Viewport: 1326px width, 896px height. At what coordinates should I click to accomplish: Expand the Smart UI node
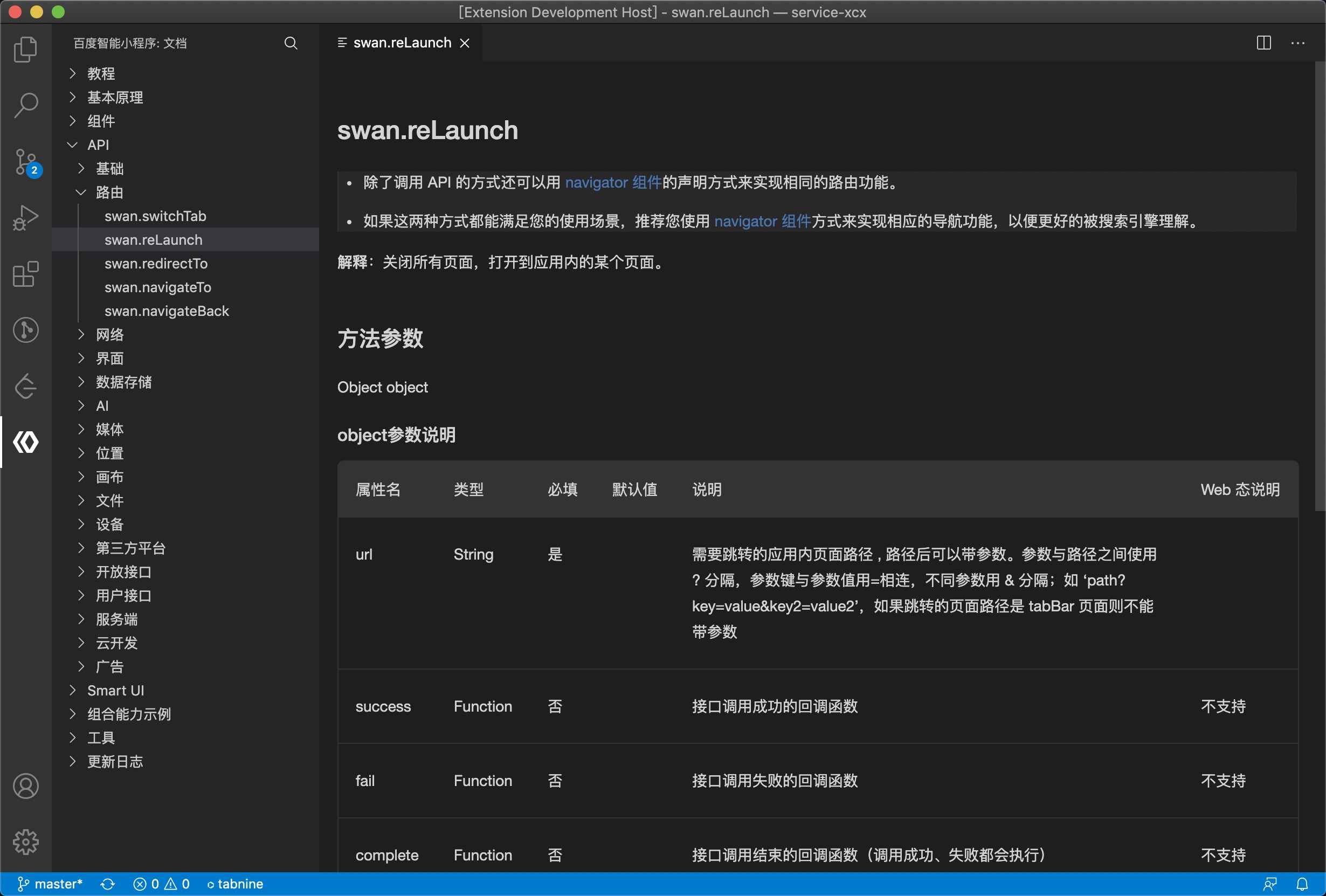pyautogui.click(x=185, y=691)
